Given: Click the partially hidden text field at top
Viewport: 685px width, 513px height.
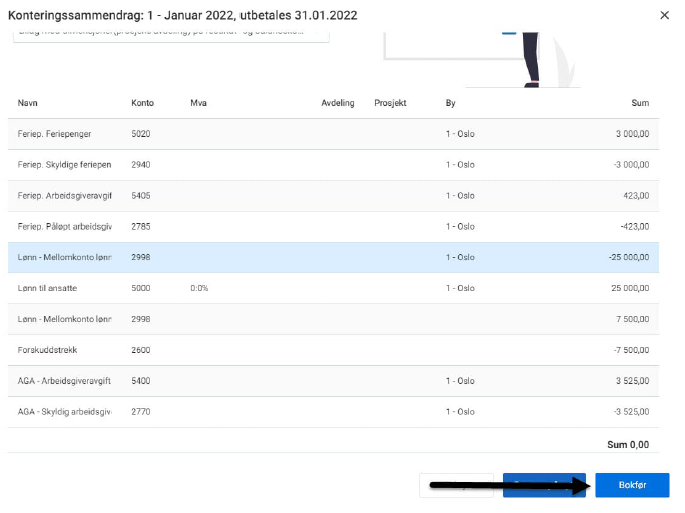Looking at the screenshot, I should (170, 32).
